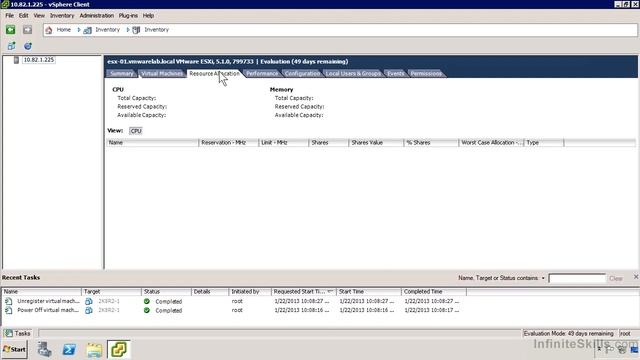Click the green back navigation arrow
Viewport: 640px width, 360px height.
coord(11,30)
